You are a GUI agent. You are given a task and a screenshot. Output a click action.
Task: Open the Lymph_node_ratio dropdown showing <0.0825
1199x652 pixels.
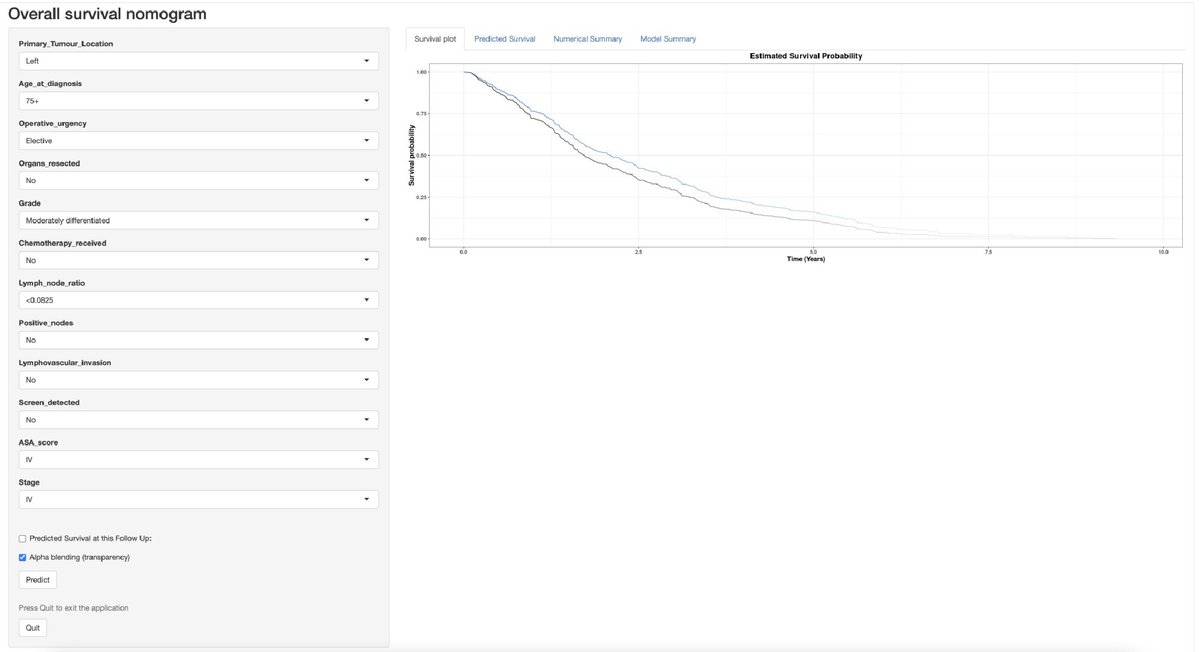point(198,300)
